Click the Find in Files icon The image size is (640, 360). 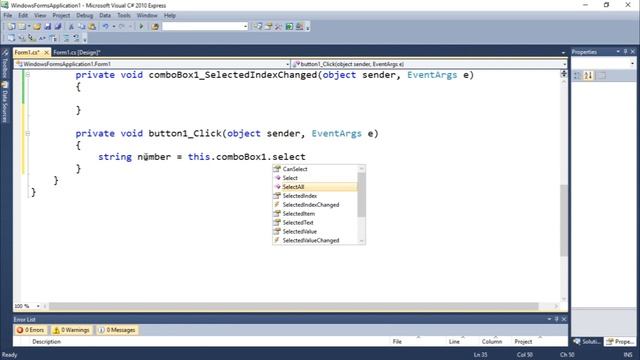pos(155,27)
